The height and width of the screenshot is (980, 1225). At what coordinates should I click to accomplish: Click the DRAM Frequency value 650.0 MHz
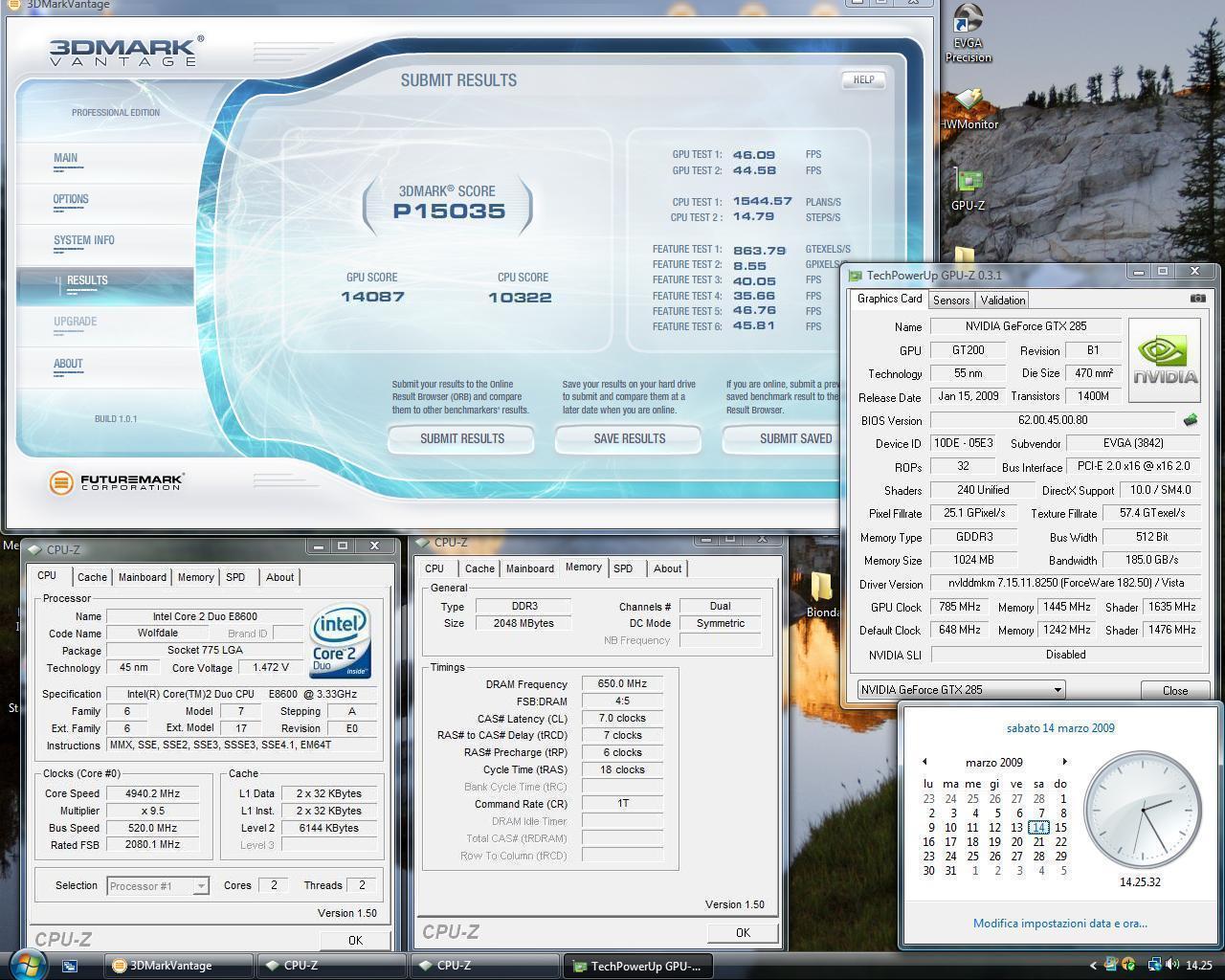tap(622, 683)
